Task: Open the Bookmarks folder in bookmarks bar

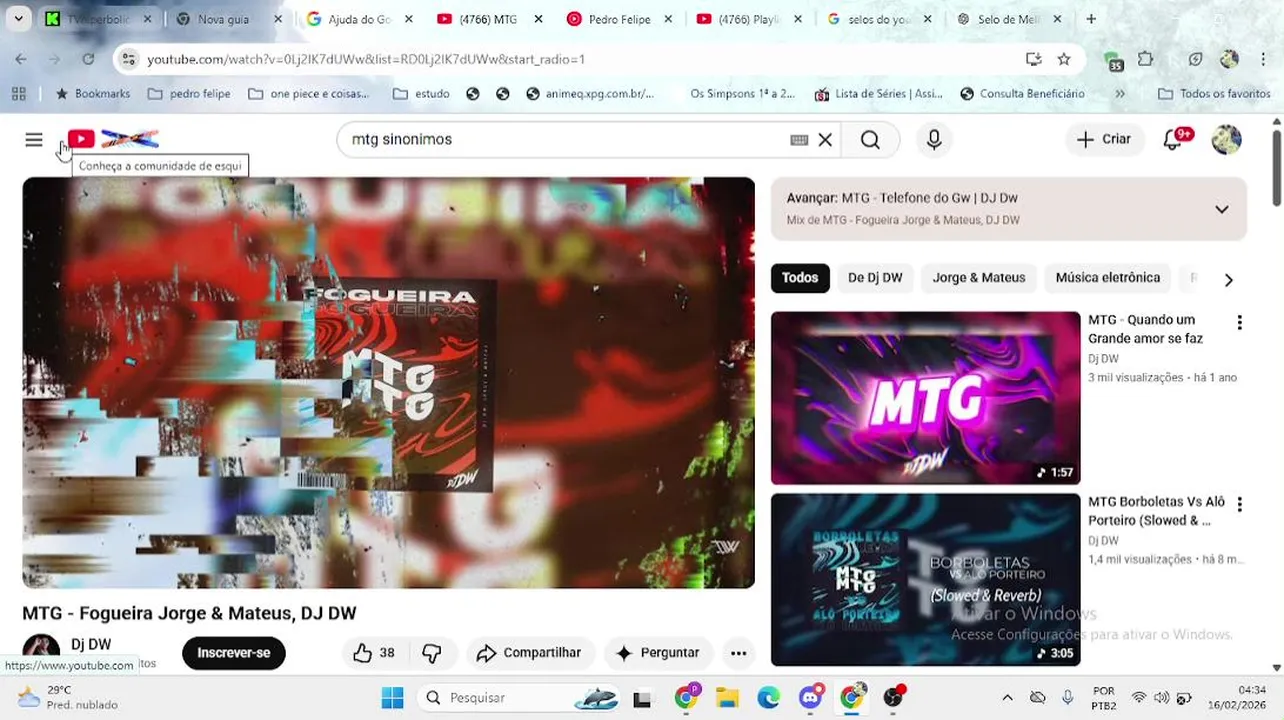Action: (x=92, y=94)
